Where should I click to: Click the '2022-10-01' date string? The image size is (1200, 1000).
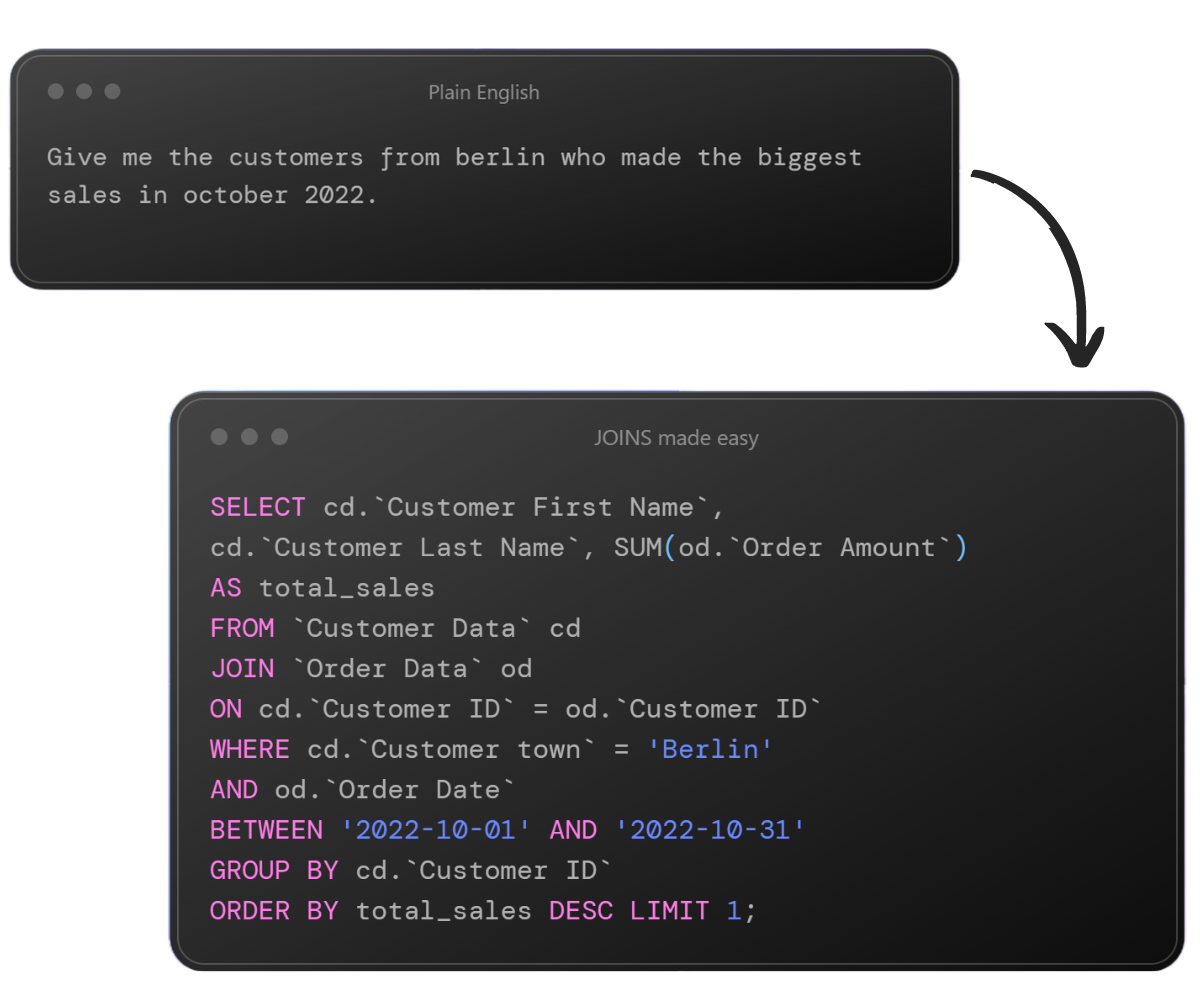[436, 830]
